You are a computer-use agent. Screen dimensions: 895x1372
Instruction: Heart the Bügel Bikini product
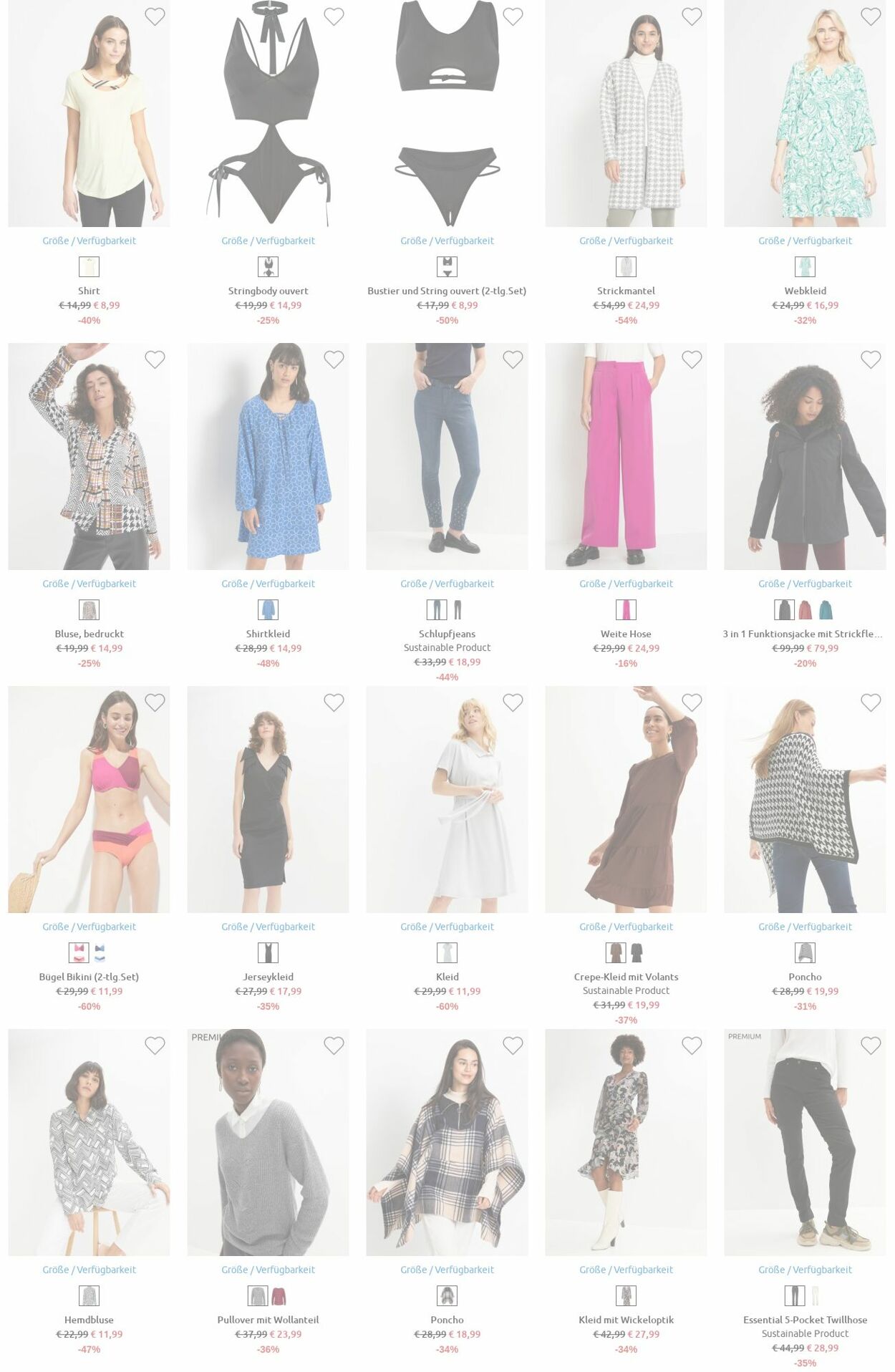pos(155,702)
